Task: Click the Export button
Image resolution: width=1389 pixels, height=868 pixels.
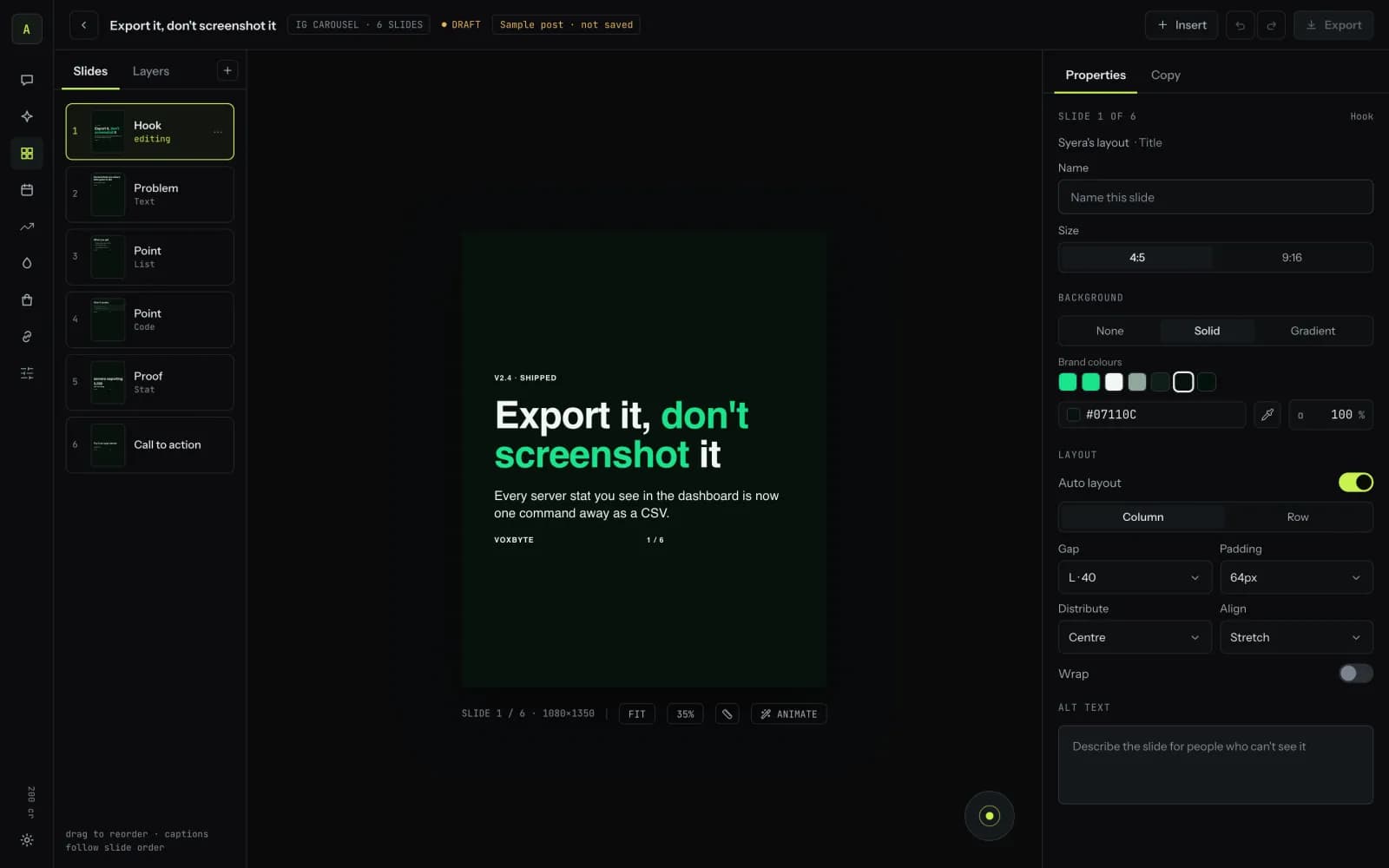Action: (x=1333, y=25)
